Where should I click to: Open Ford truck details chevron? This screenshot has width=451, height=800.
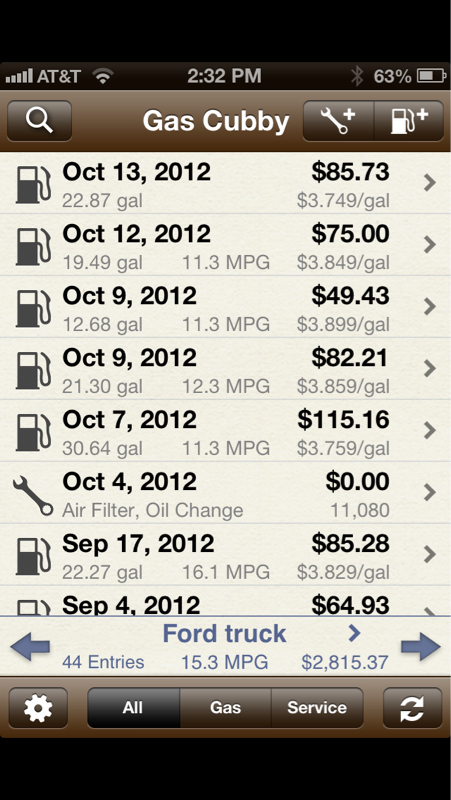tap(354, 633)
